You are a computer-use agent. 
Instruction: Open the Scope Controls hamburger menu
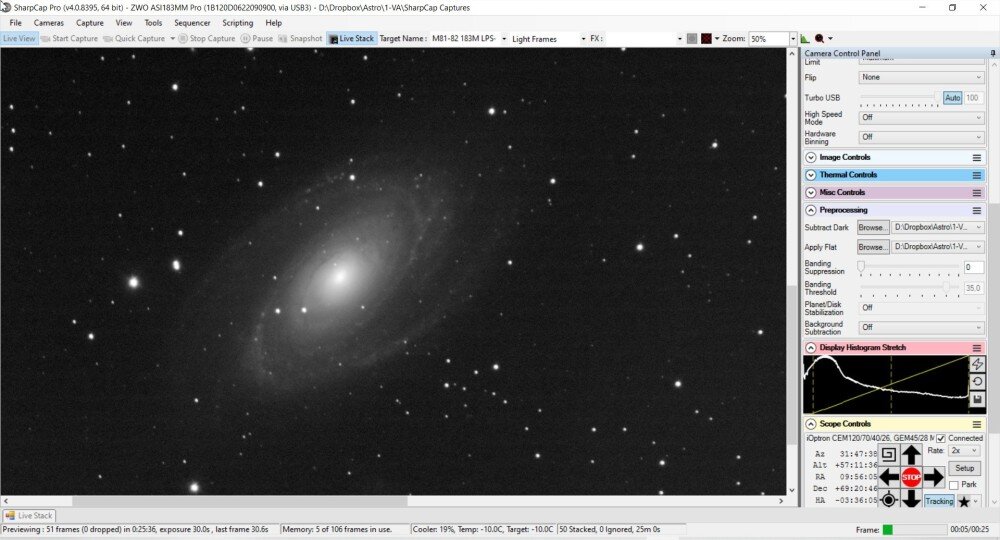pos(976,424)
